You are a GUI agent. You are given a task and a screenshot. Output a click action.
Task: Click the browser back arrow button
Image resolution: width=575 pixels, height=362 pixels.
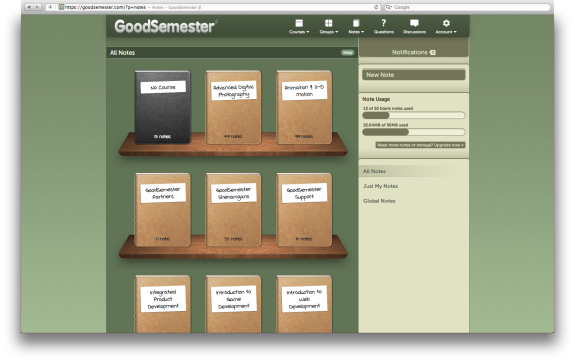pyautogui.click(x=29, y=7)
